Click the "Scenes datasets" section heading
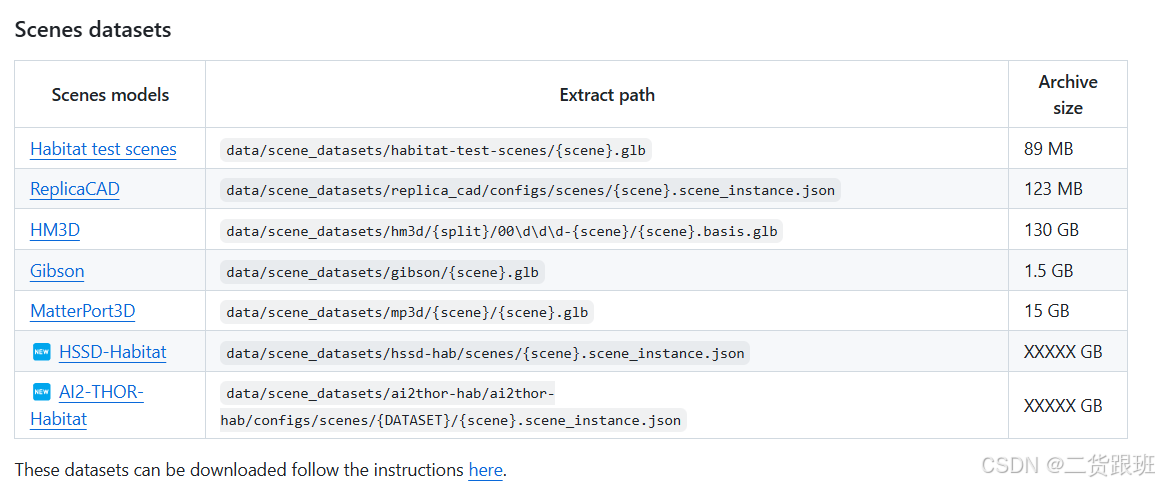This screenshot has height=485, width=1159. coord(93,30)
